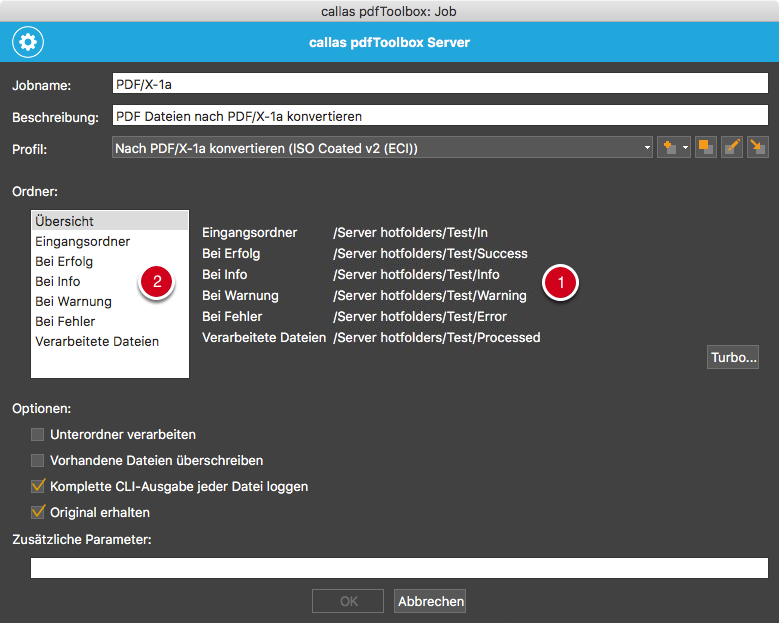This screenshot has height=623, width=779.
Task: Select Bei Info in the folder list
Action: (110, 281)
